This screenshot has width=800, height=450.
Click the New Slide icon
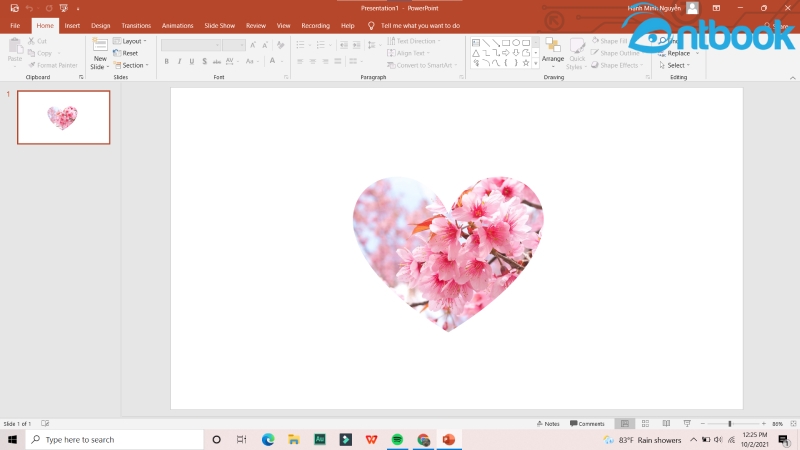100,46
